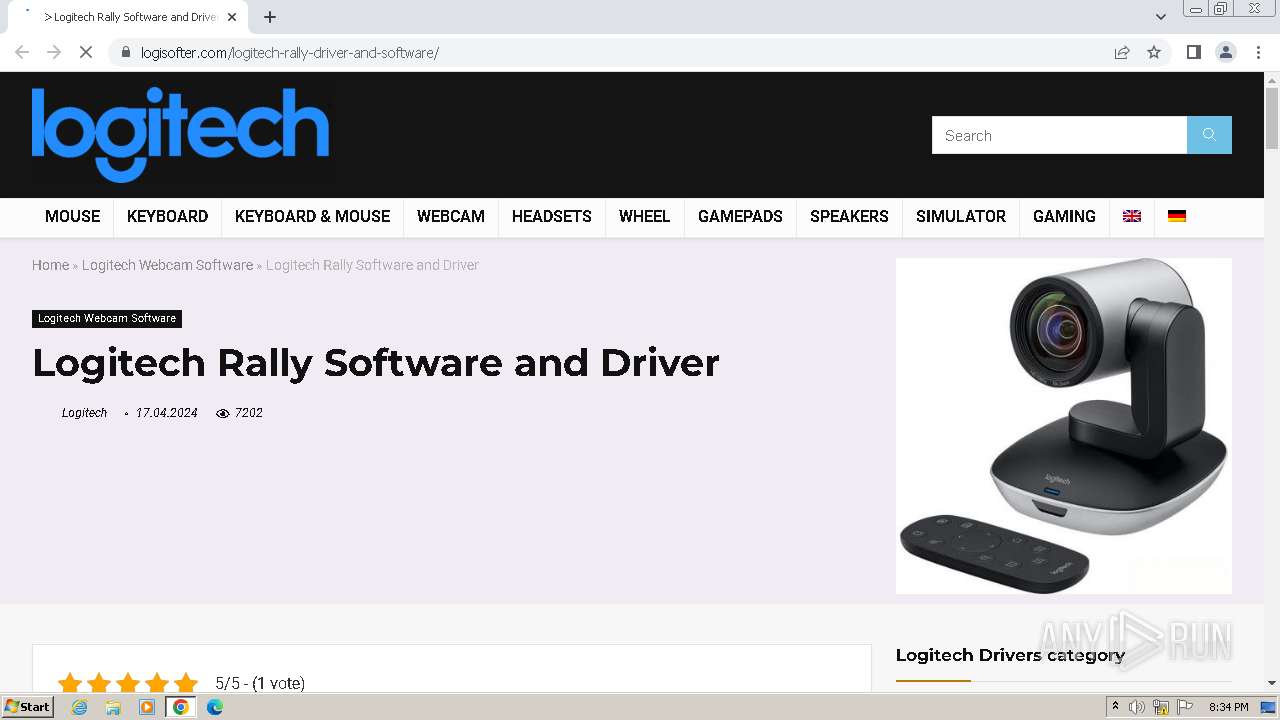Go back to previous page
This screenshot has width=1280, height=720.
tap(22, 52)
